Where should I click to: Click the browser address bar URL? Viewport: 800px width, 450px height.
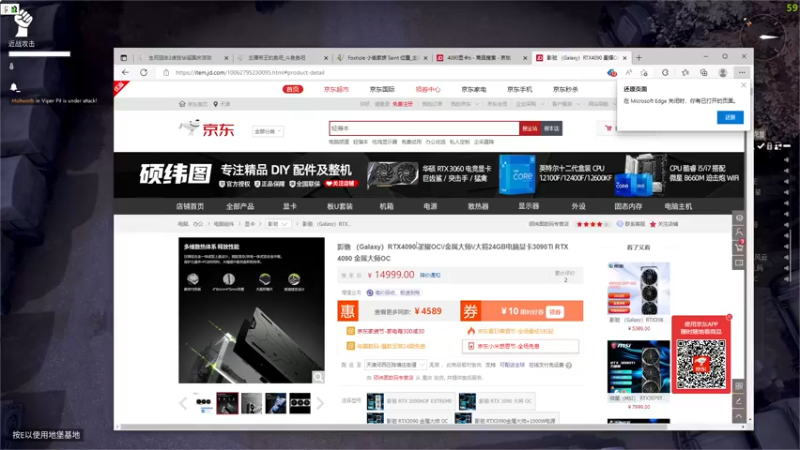click(x=250, y=72)
